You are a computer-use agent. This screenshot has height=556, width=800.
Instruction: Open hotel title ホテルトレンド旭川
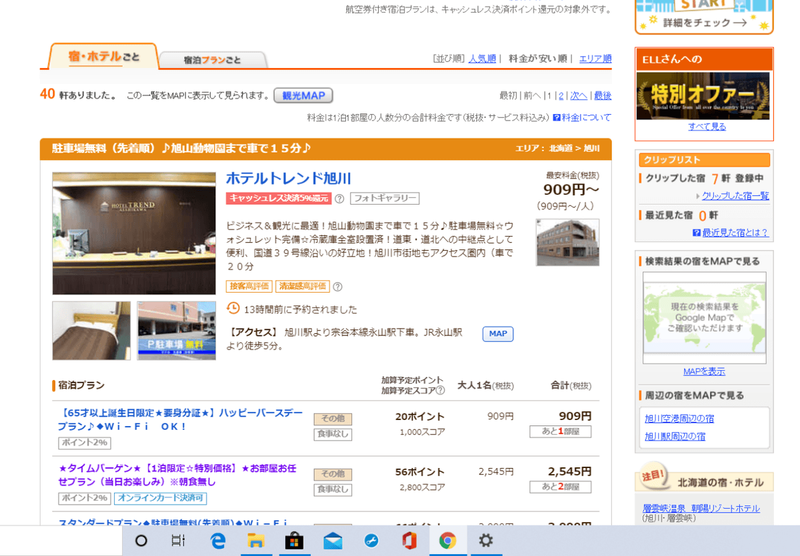click(x=288, y=178)
